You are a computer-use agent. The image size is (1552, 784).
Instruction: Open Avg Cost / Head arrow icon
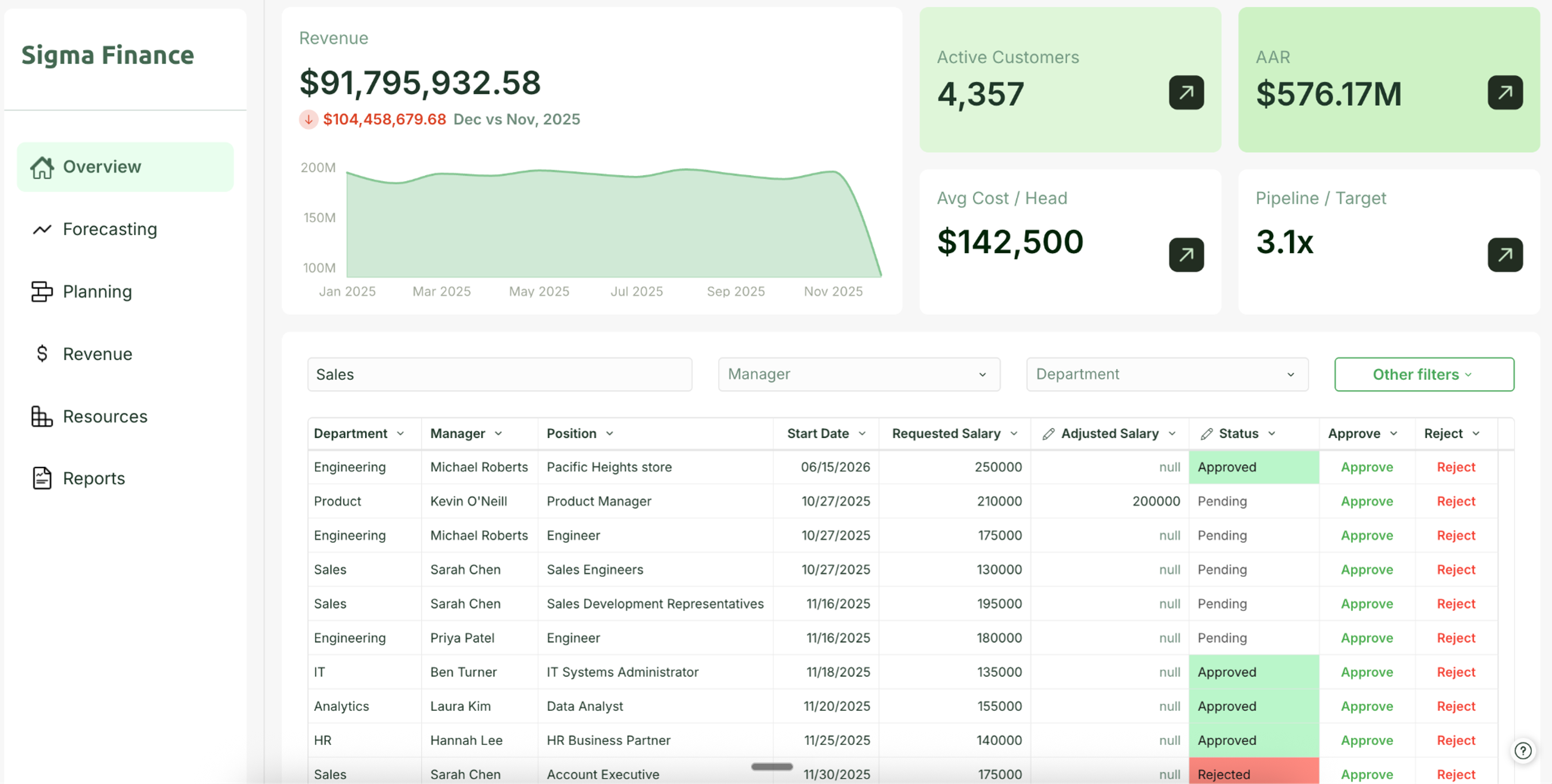(x=1186, y=255)
